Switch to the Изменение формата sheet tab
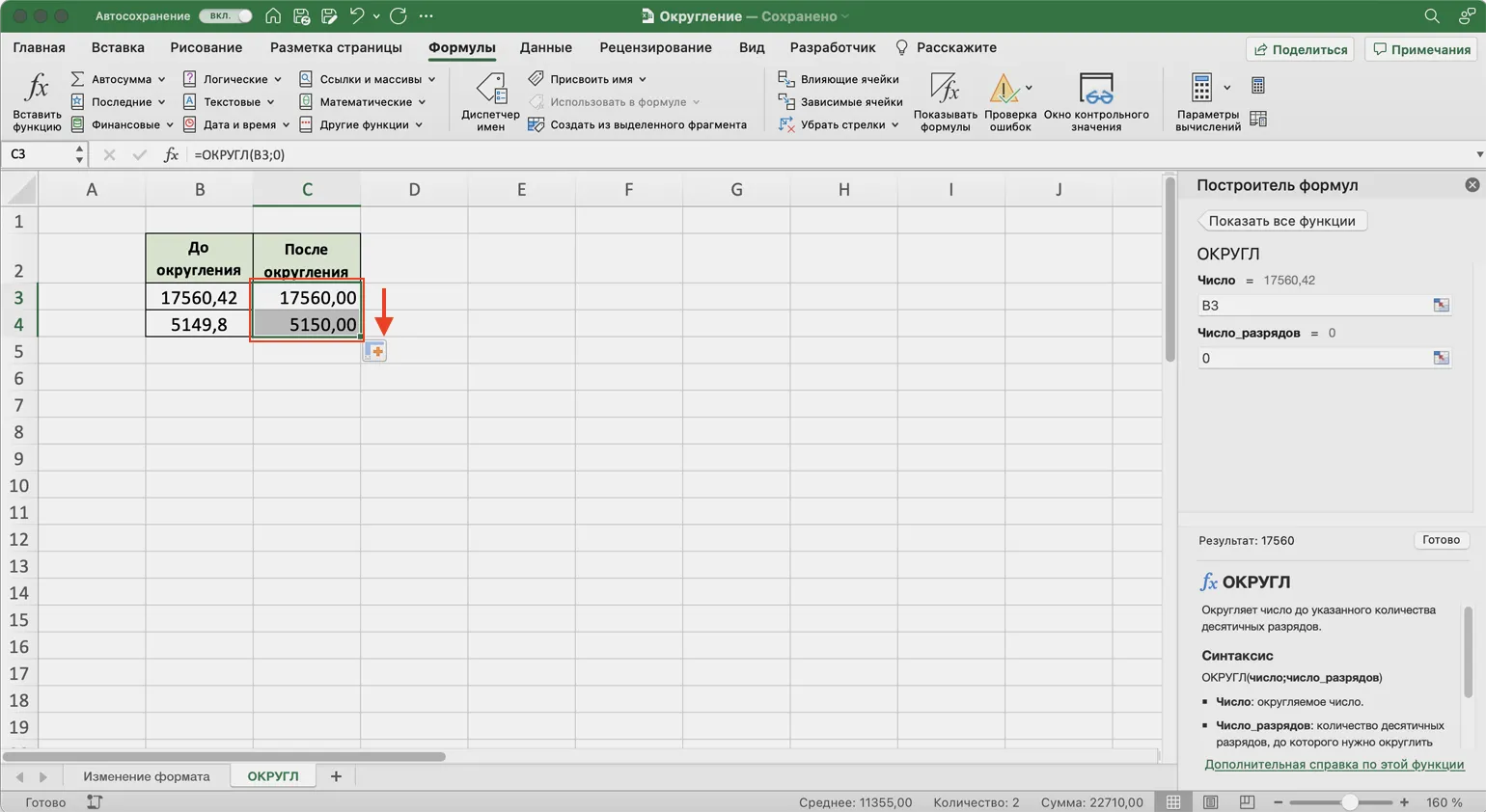The image size is (1486, 812). point(146,776)
